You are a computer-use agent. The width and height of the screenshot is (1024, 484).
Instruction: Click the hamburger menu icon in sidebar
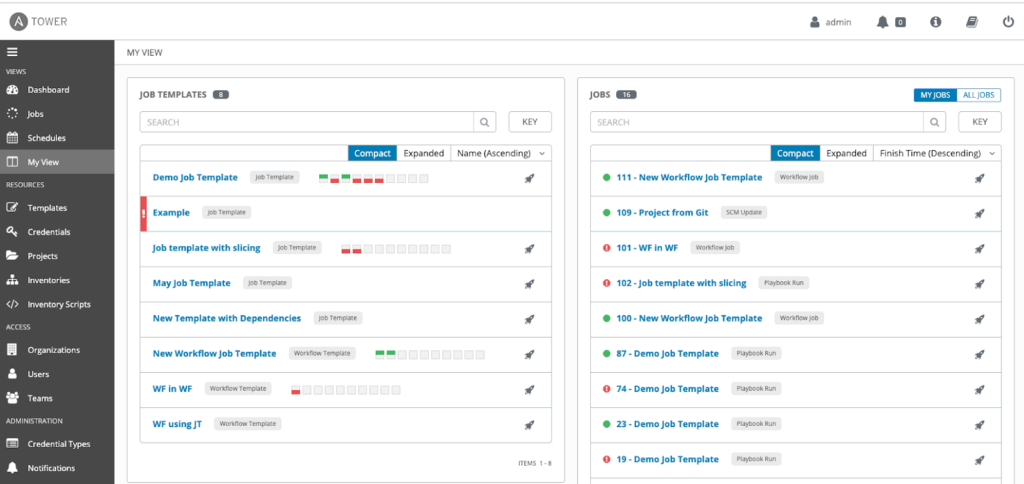(12, 52)
